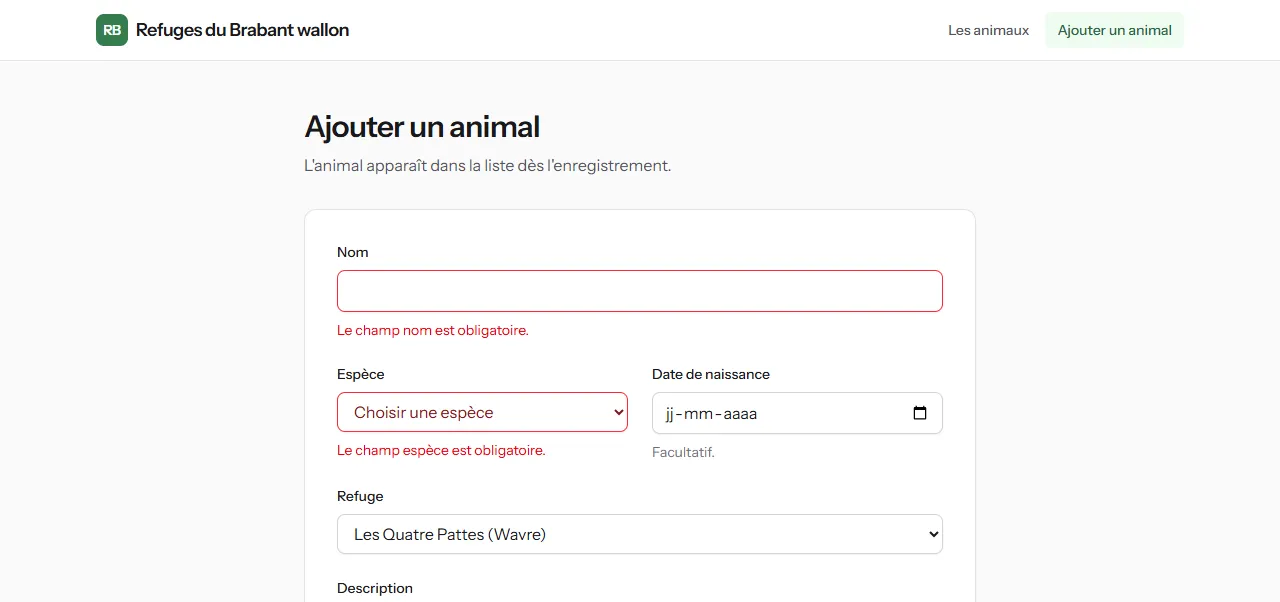Image resolution: width=1280 pixels, height=602 pixels.
Task: Click the Refuge field label
Action: (x=360, y=496)
